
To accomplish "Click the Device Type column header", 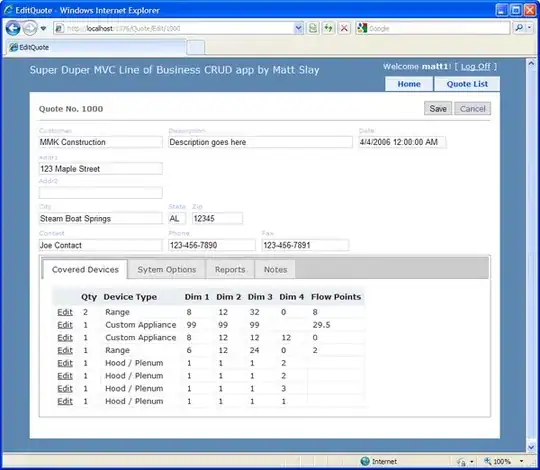I will click(130, 297).
